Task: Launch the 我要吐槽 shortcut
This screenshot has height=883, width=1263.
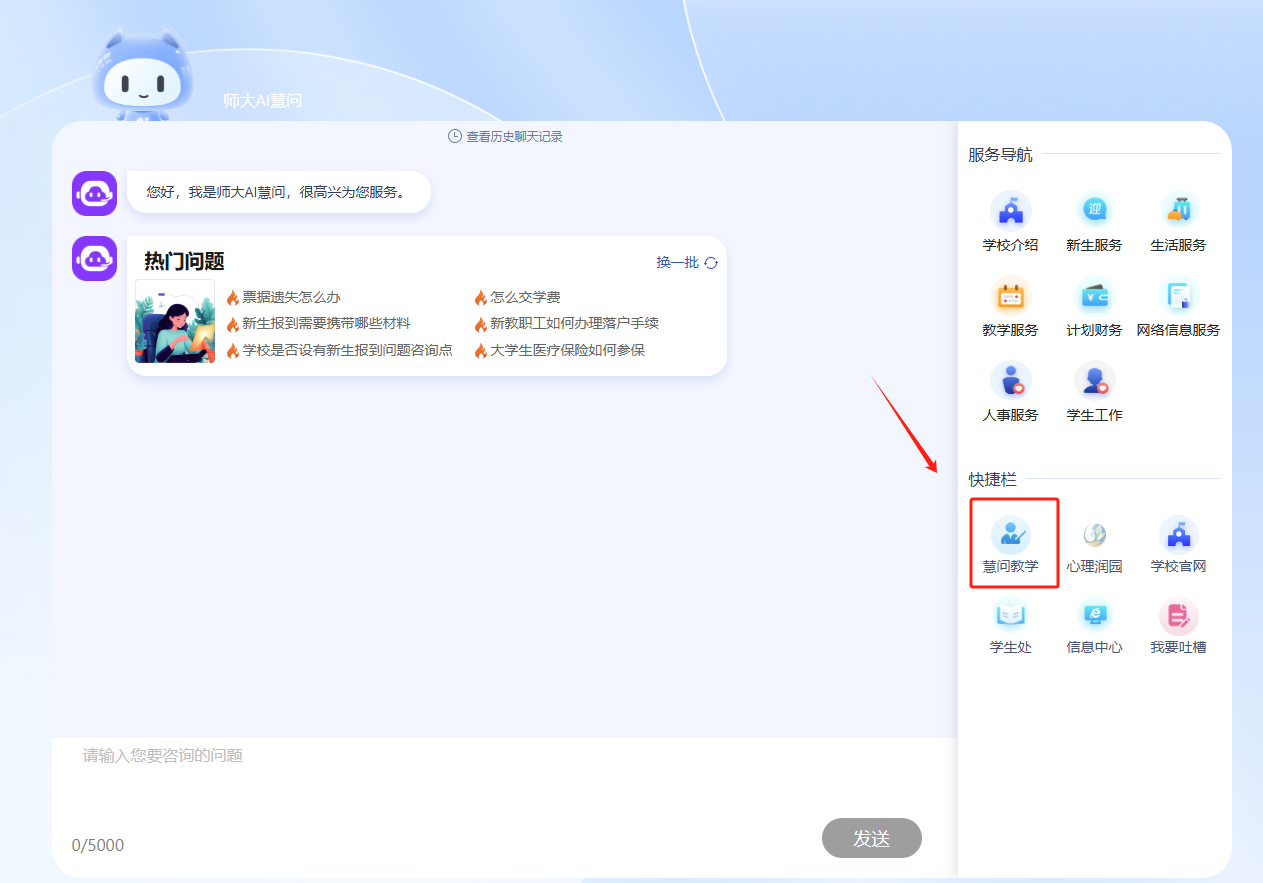Action: [1178, 625]
